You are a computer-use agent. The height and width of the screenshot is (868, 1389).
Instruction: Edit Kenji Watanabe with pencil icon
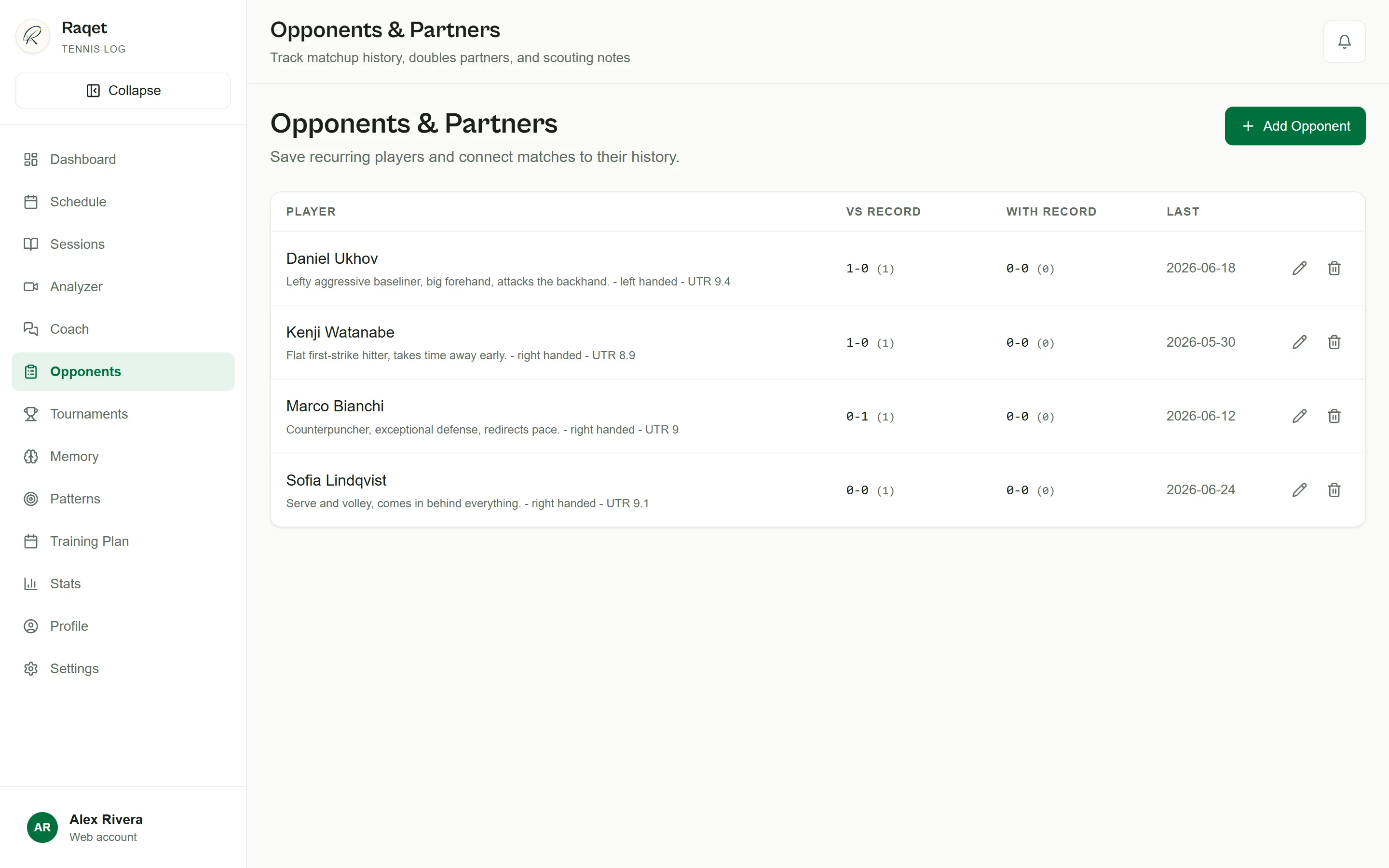(1299, 342)
